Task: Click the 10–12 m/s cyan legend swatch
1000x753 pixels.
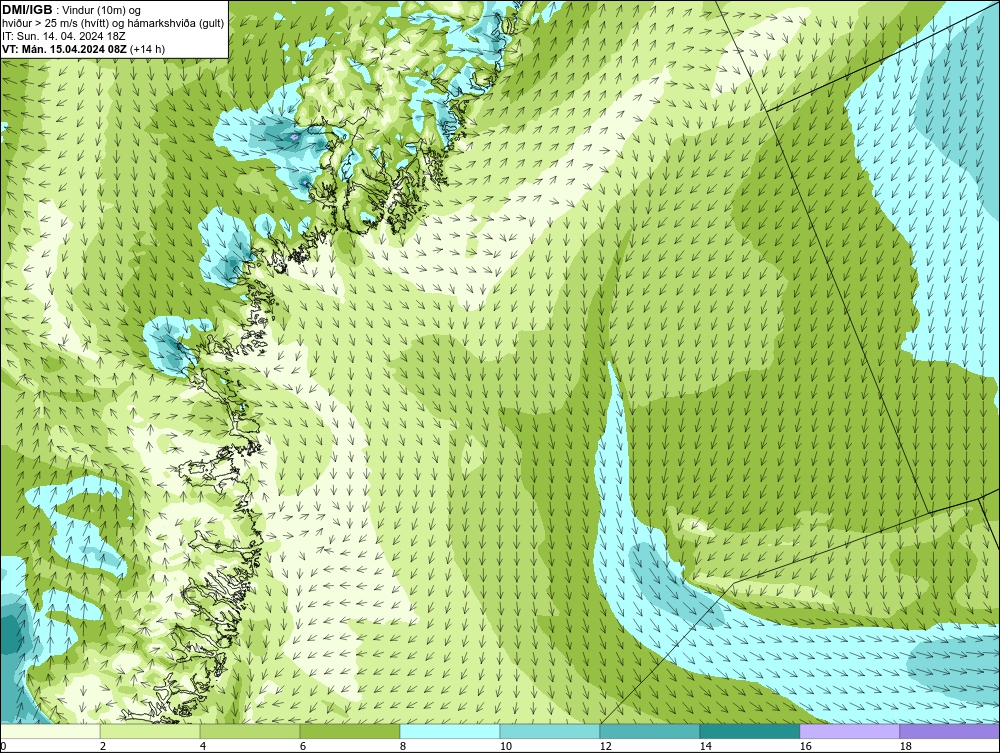Action: [550, 731]
